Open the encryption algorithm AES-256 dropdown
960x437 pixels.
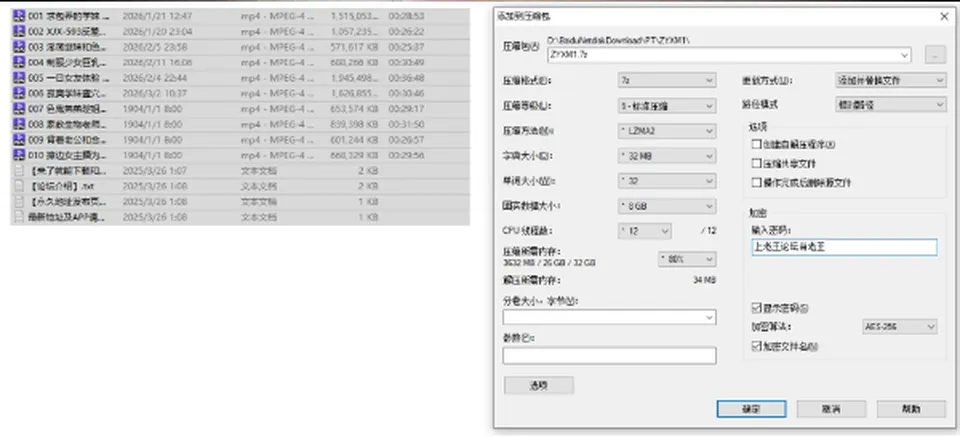tap(899, 327)
